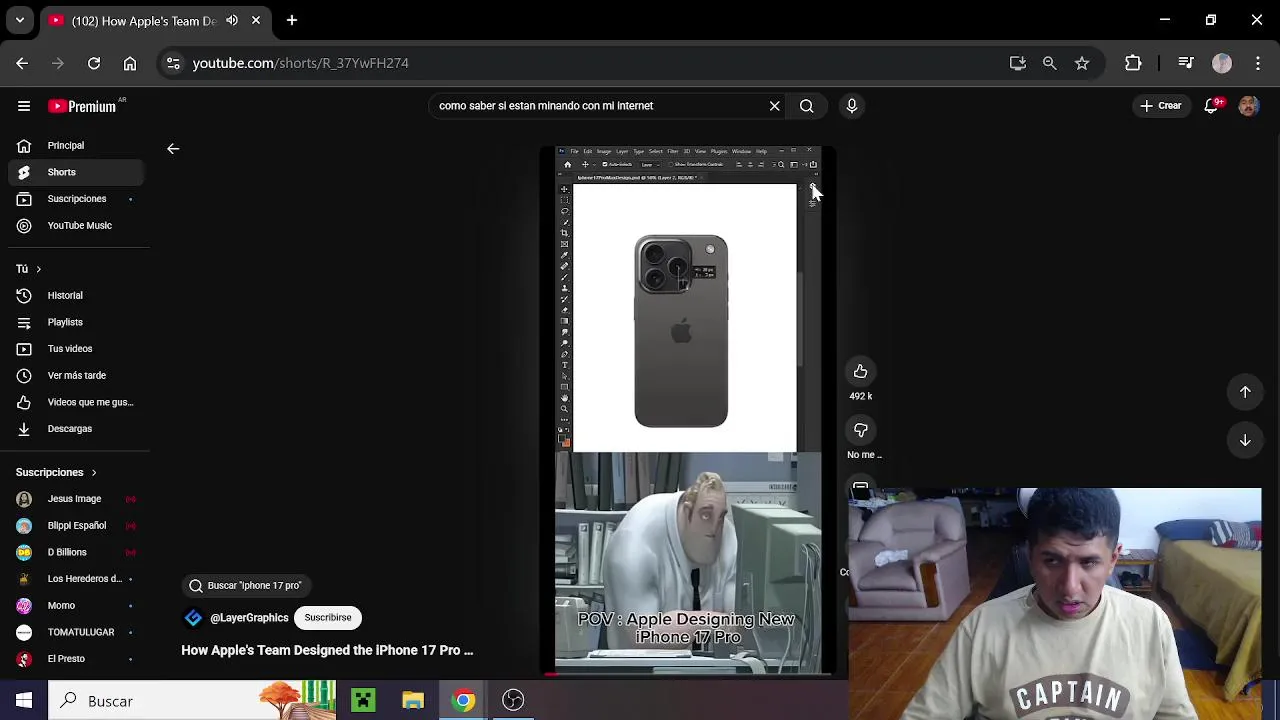
Task: Click Buscar "iphone 17 pro" suggestion
Action: [x=245, y=586]
